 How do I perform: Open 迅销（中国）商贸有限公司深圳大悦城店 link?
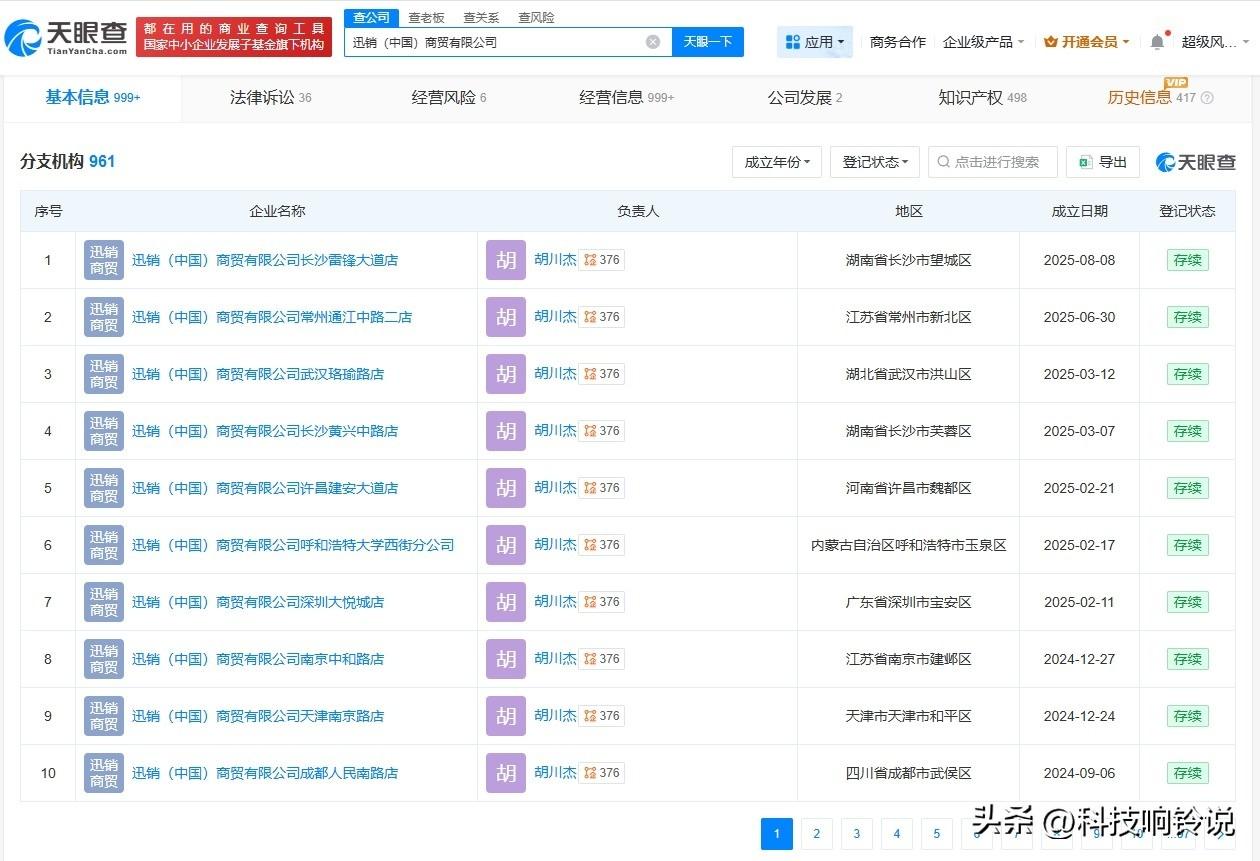click(x=258, y=602)
